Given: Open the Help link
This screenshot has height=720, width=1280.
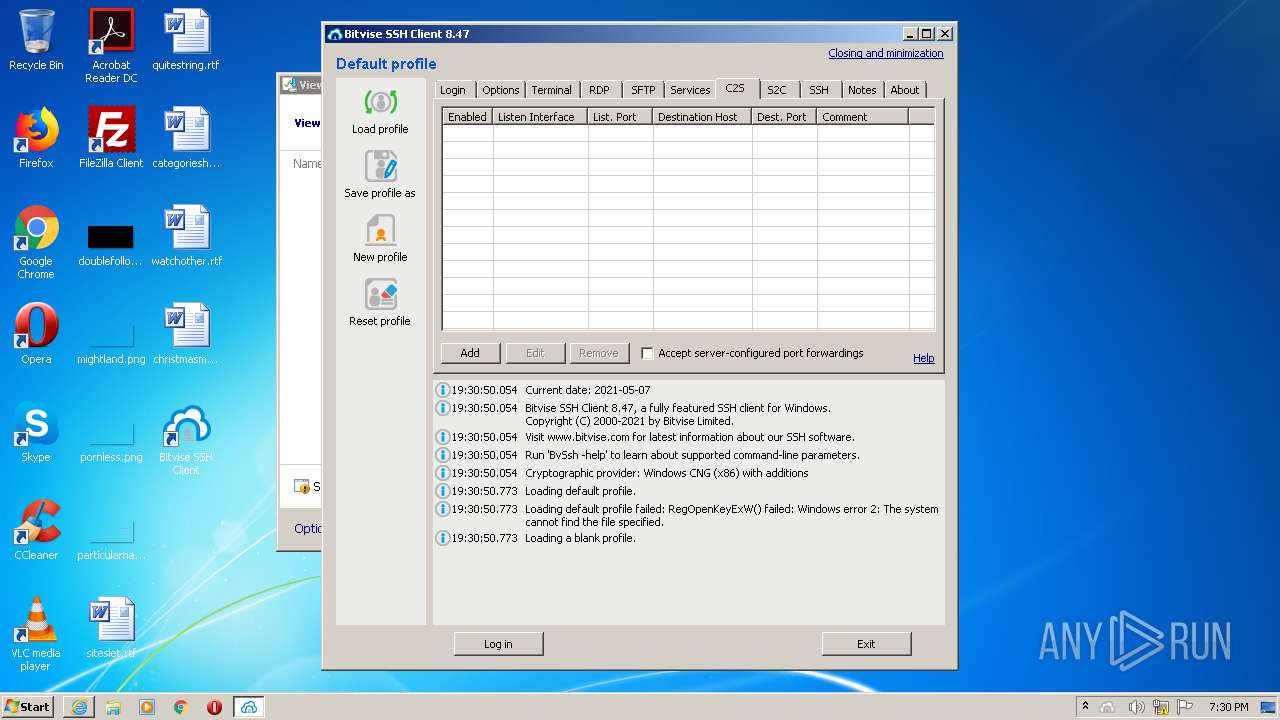Looking at the screenshot, I should (924, 358).
